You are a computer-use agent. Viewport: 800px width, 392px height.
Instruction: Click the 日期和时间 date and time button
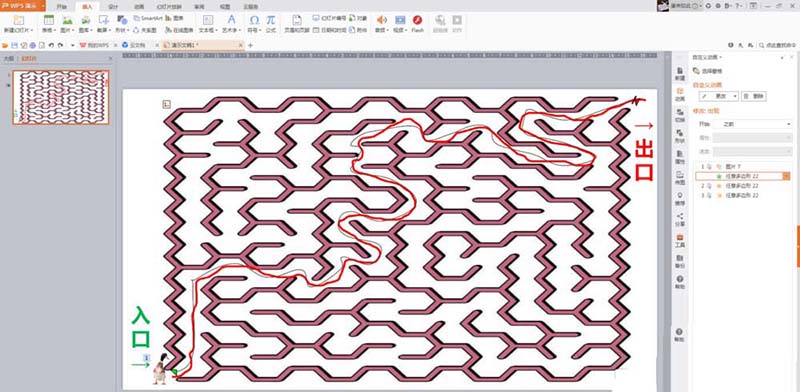pyautogui.click(x=329, y=30)
